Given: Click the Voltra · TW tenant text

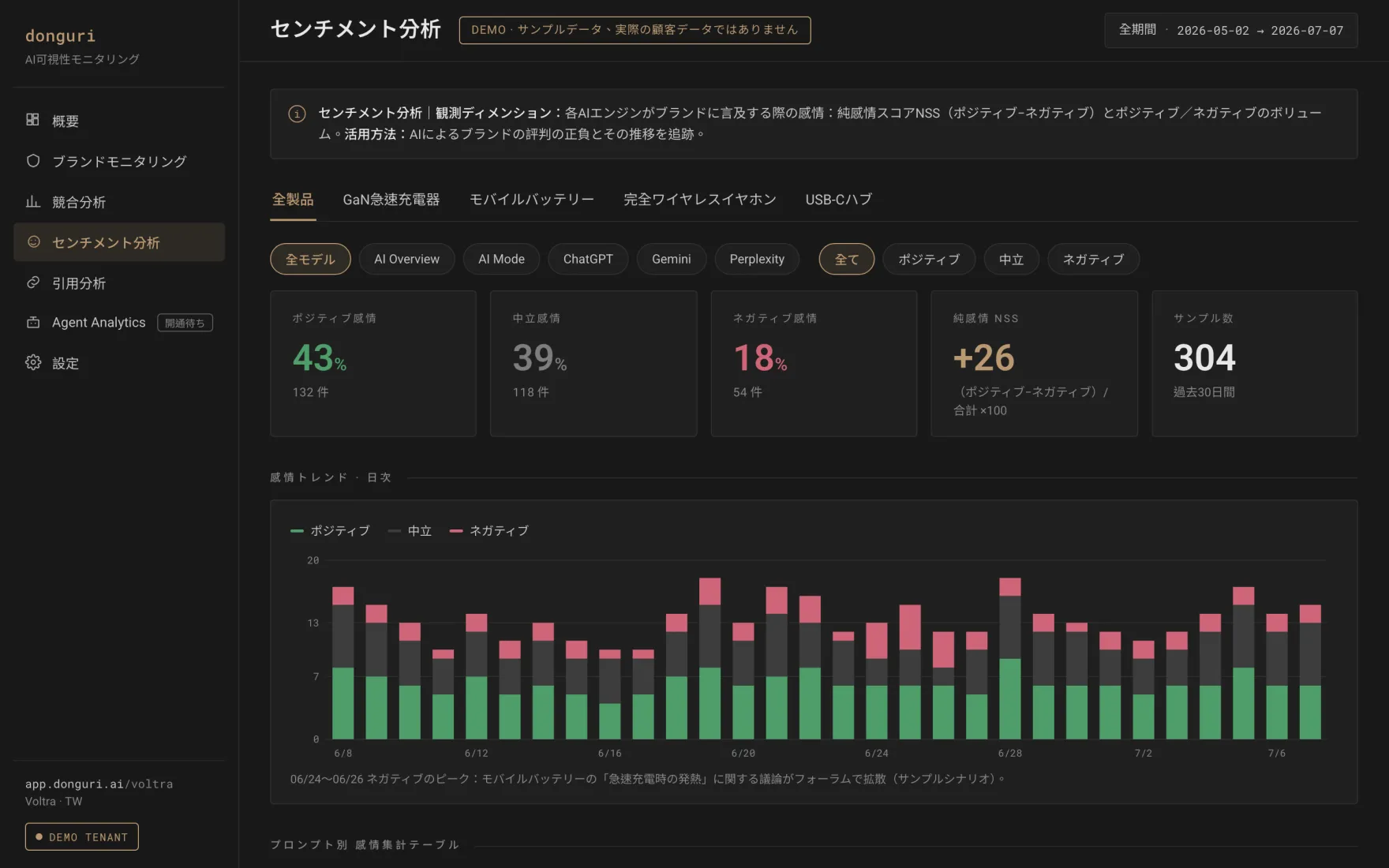Looking at the screenshot, I should click(54, 801).
